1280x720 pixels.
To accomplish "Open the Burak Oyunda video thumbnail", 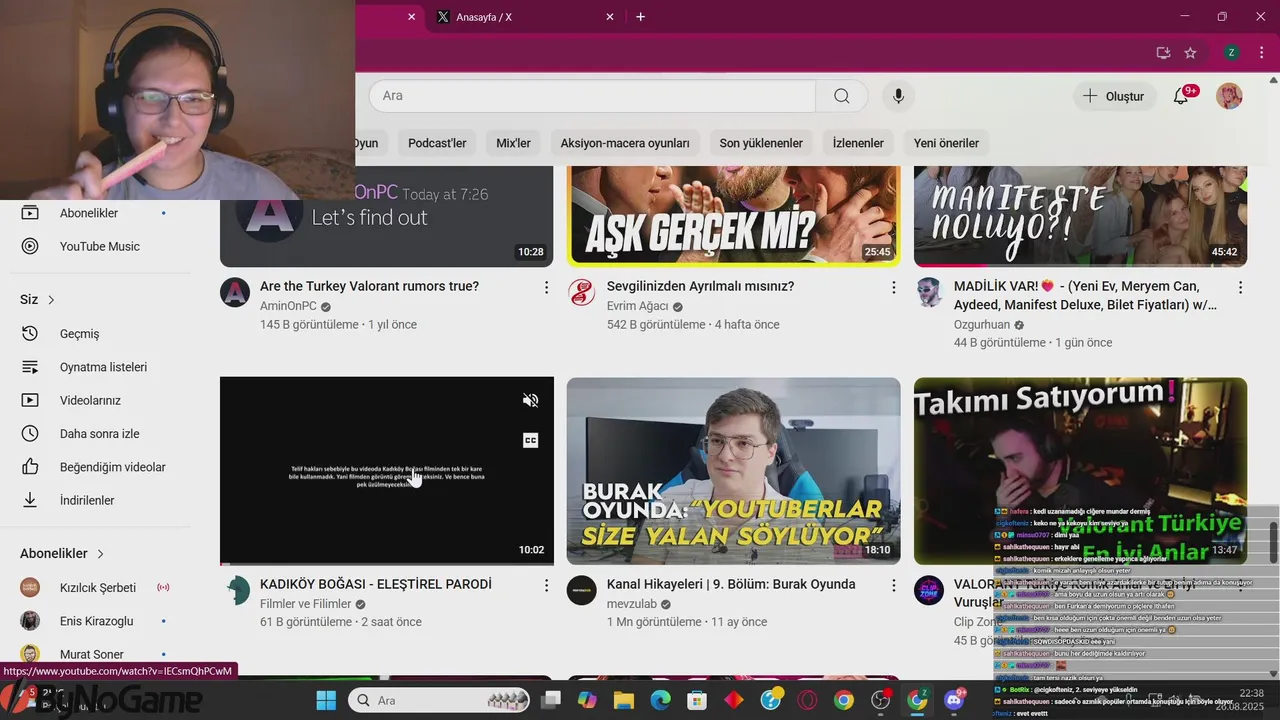I will point(733,471).
